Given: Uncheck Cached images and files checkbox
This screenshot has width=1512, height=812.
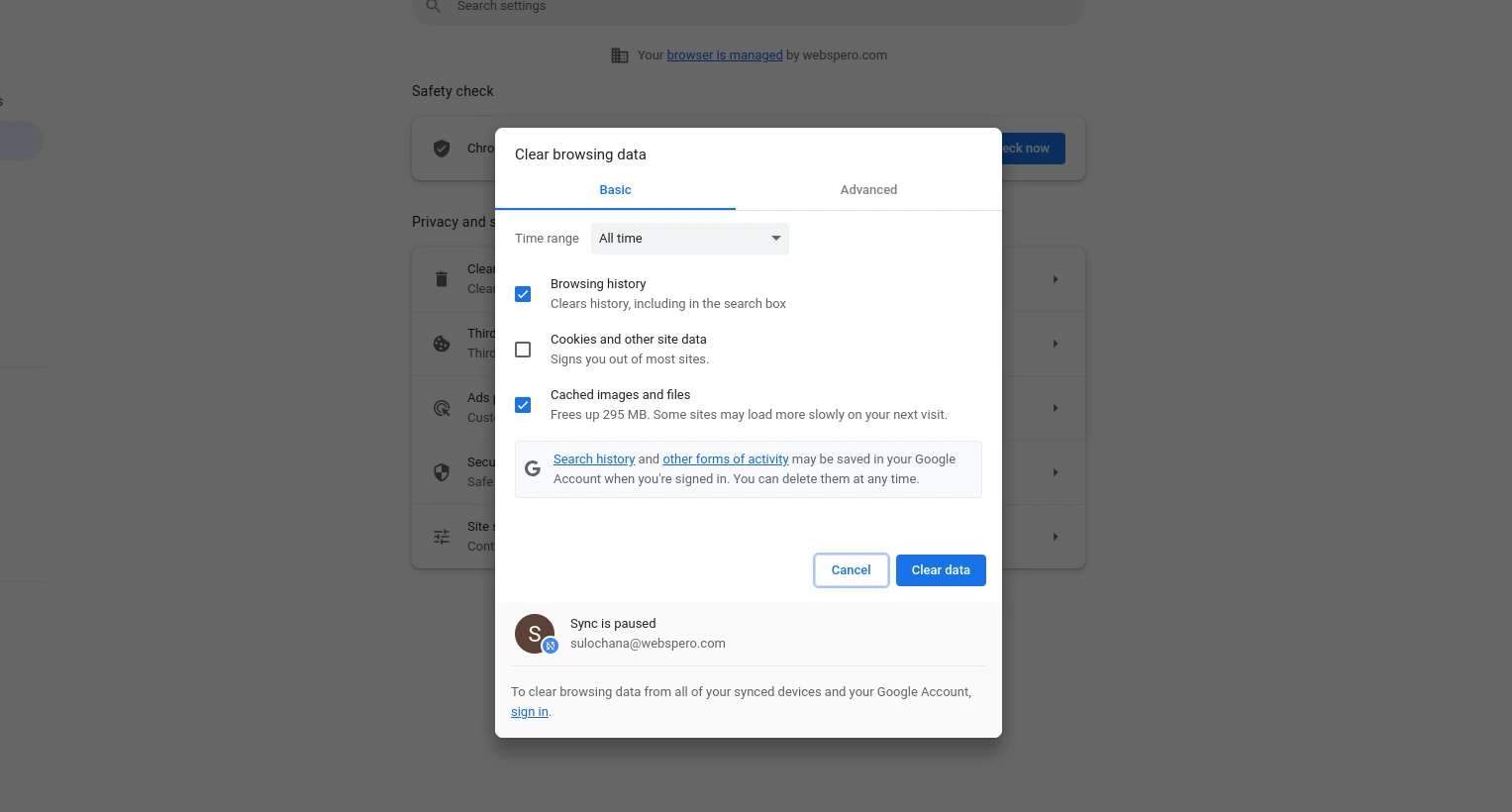Looking at the screenshot, I should (x=523, y=405).
